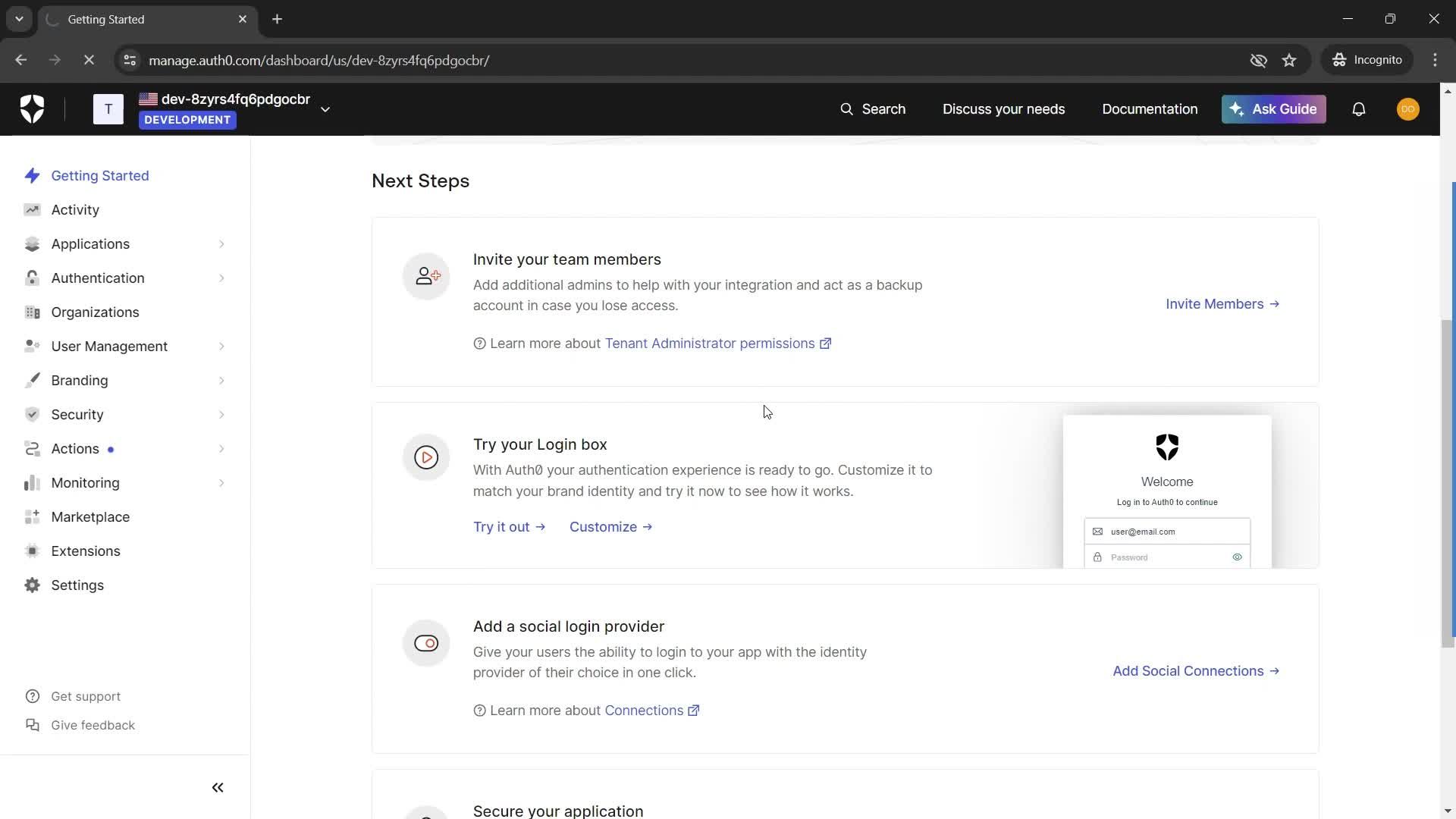Click the User Management sidebar icon

click(32, 347)
